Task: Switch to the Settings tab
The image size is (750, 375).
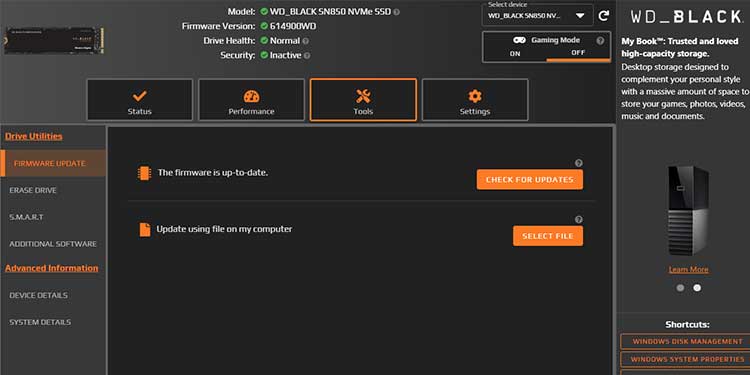Action: (x=475, y=99)
